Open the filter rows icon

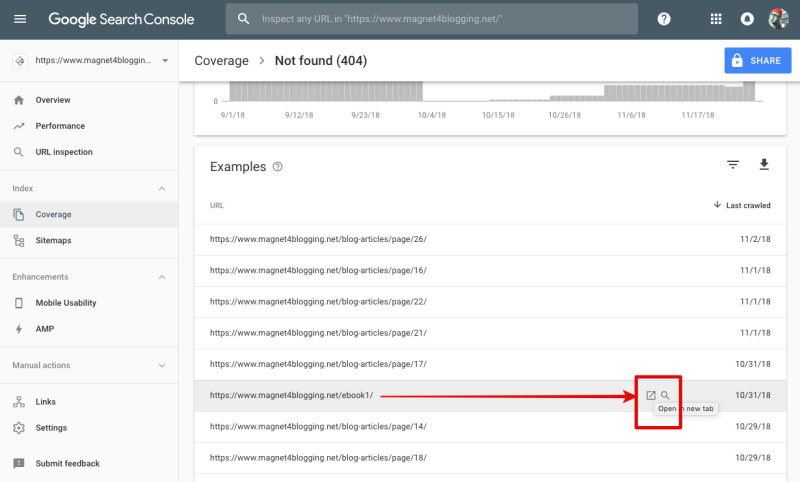[733, 165]
